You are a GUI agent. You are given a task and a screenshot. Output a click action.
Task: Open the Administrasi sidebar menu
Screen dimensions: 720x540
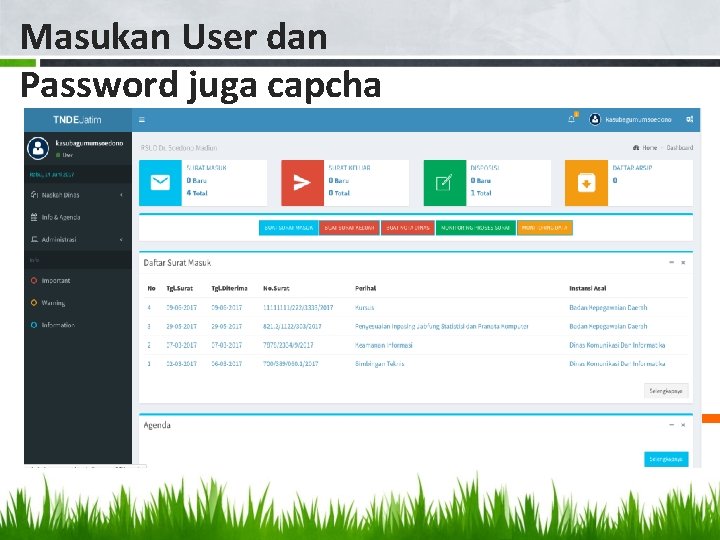click(x=78, y=239)
